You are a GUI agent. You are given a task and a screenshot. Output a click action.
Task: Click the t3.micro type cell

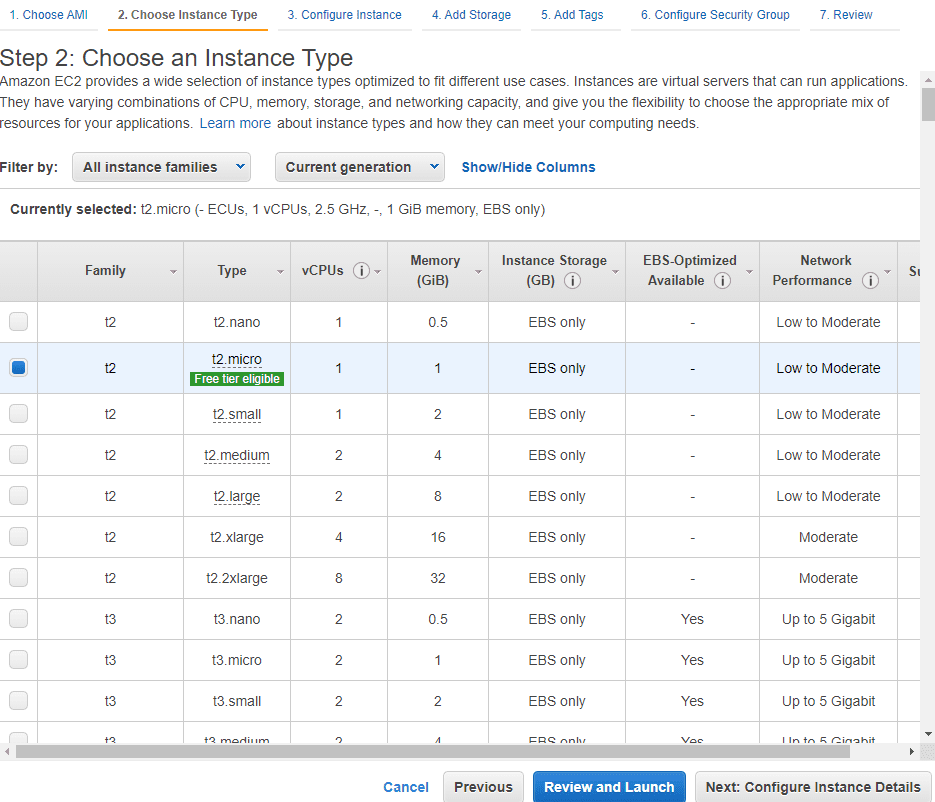[x=237, y=661]
